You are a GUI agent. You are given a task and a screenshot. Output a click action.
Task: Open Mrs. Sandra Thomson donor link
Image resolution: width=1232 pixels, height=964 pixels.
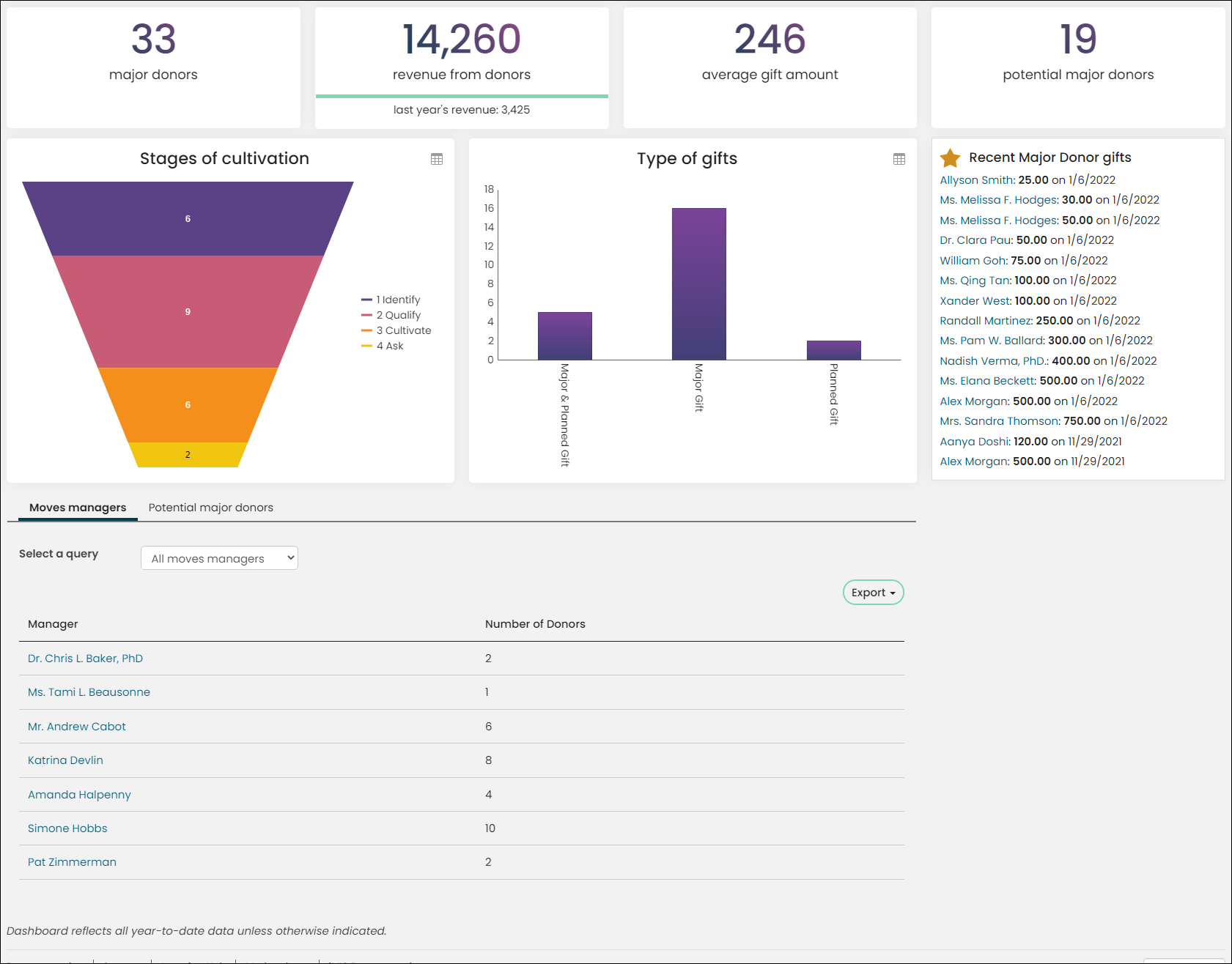pyautogui.click(x=999, y=421)
